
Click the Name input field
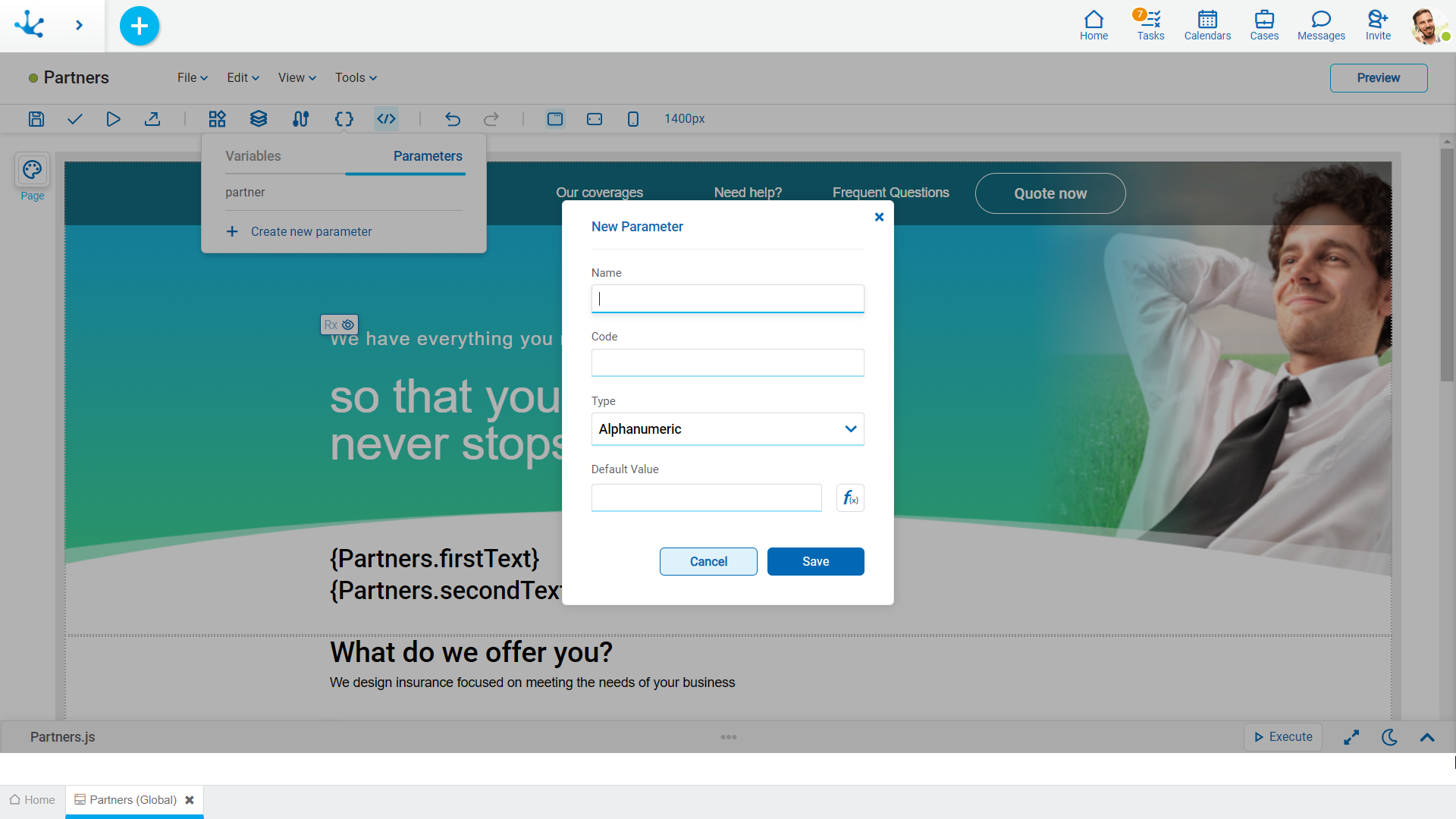click(x=727, y=298)
